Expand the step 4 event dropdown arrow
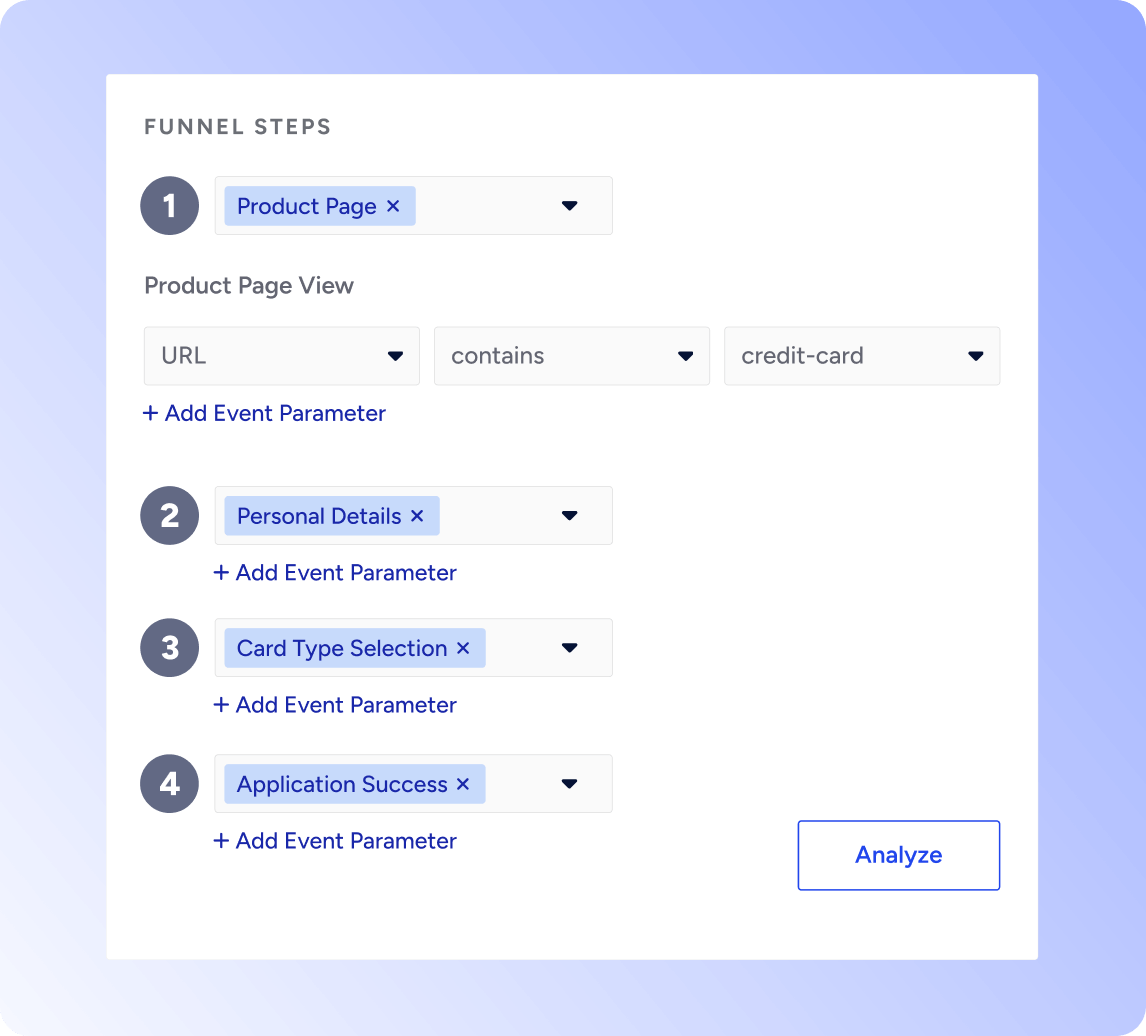 point(570,784)
